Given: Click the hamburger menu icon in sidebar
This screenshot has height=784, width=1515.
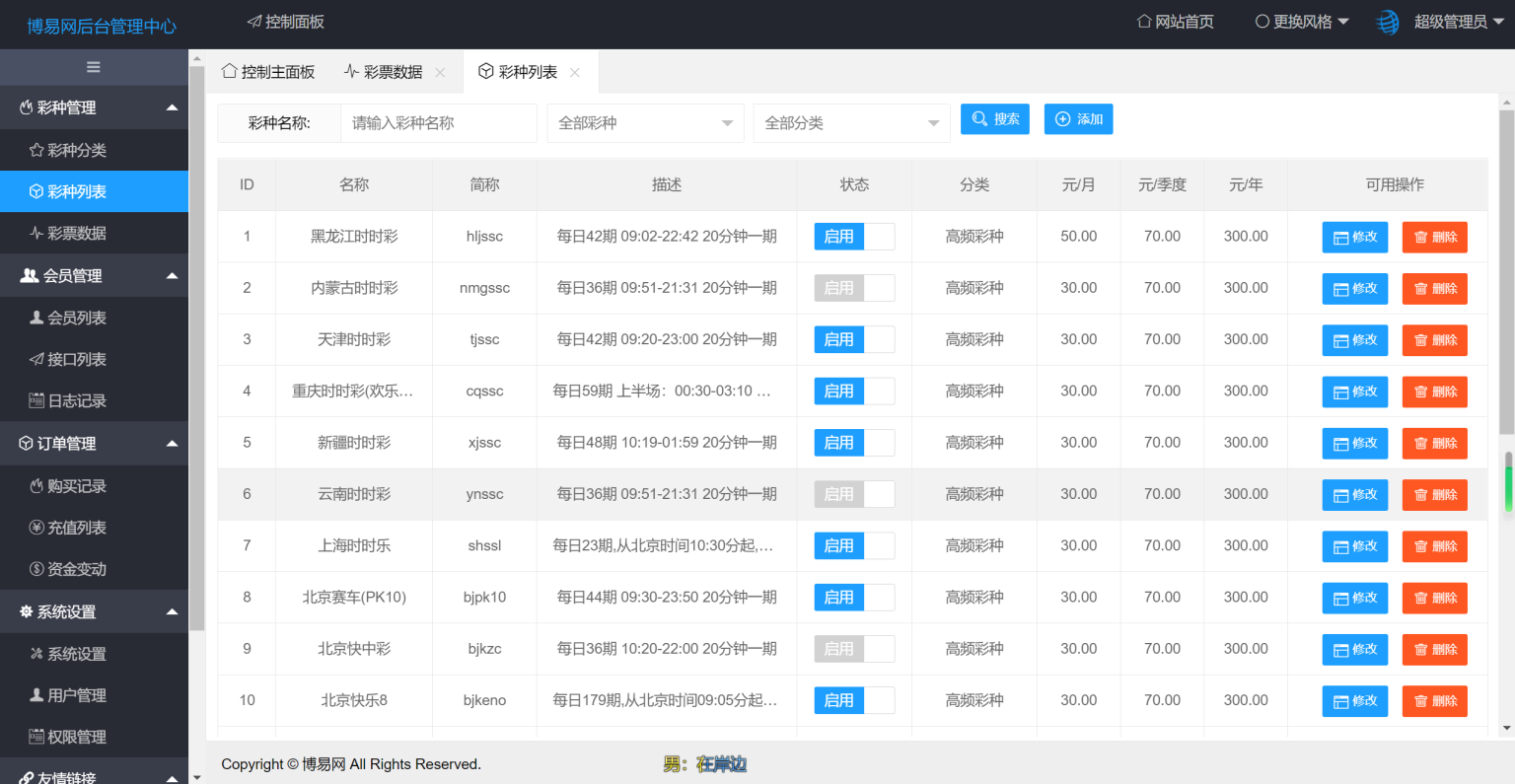Looking at the screenshot, I should coord(94,67).
